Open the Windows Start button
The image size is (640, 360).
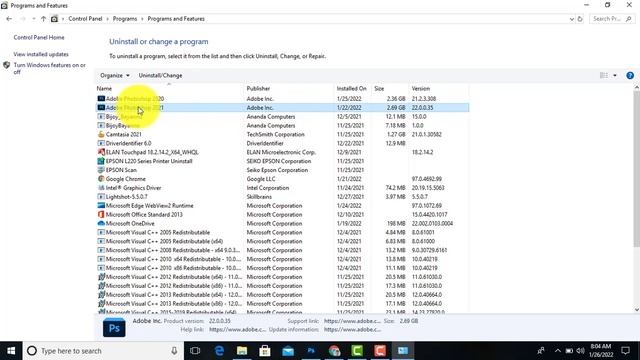click(x=11, y=351)
